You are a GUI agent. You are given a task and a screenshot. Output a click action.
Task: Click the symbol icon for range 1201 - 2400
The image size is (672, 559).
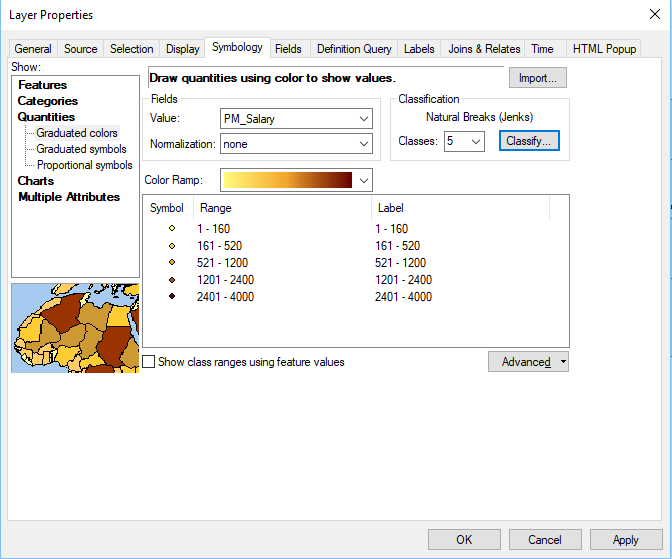click(172, 280)
